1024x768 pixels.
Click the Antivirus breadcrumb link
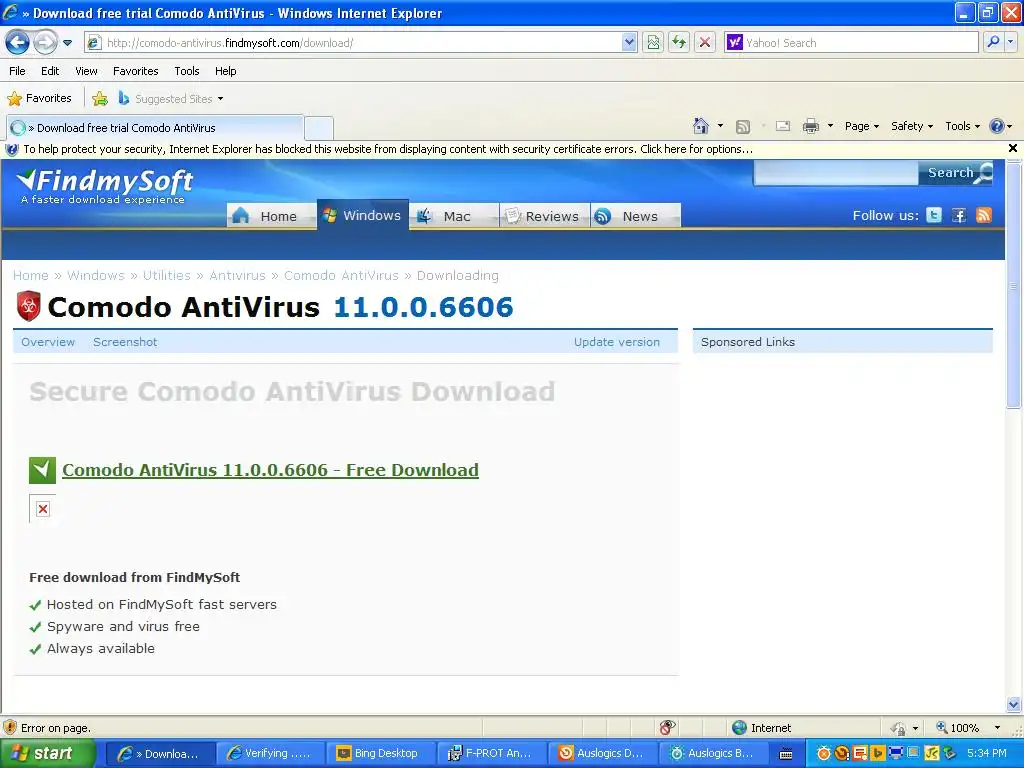[x=237, y=275]
